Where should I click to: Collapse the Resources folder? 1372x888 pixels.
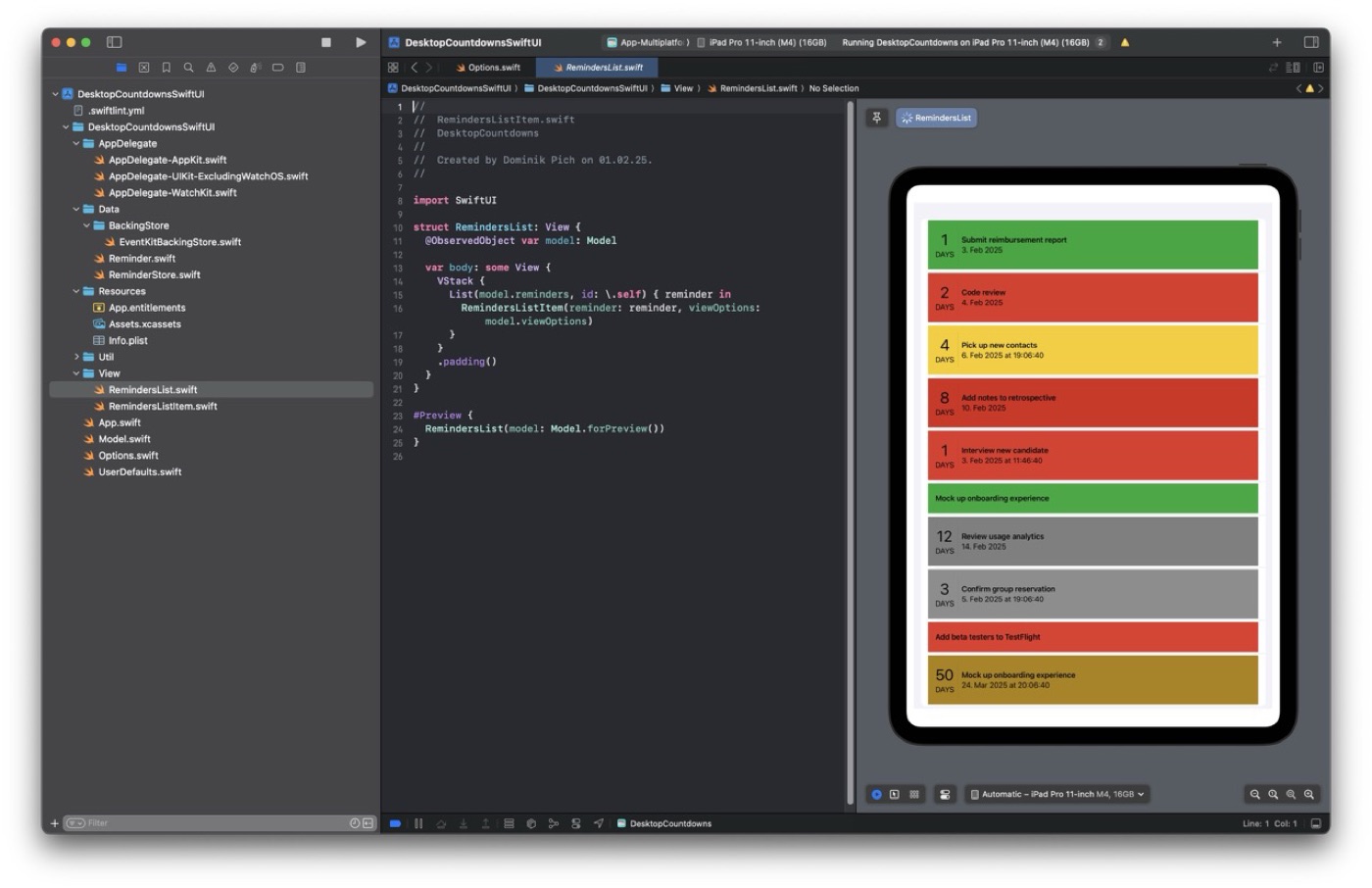point(76,291)
